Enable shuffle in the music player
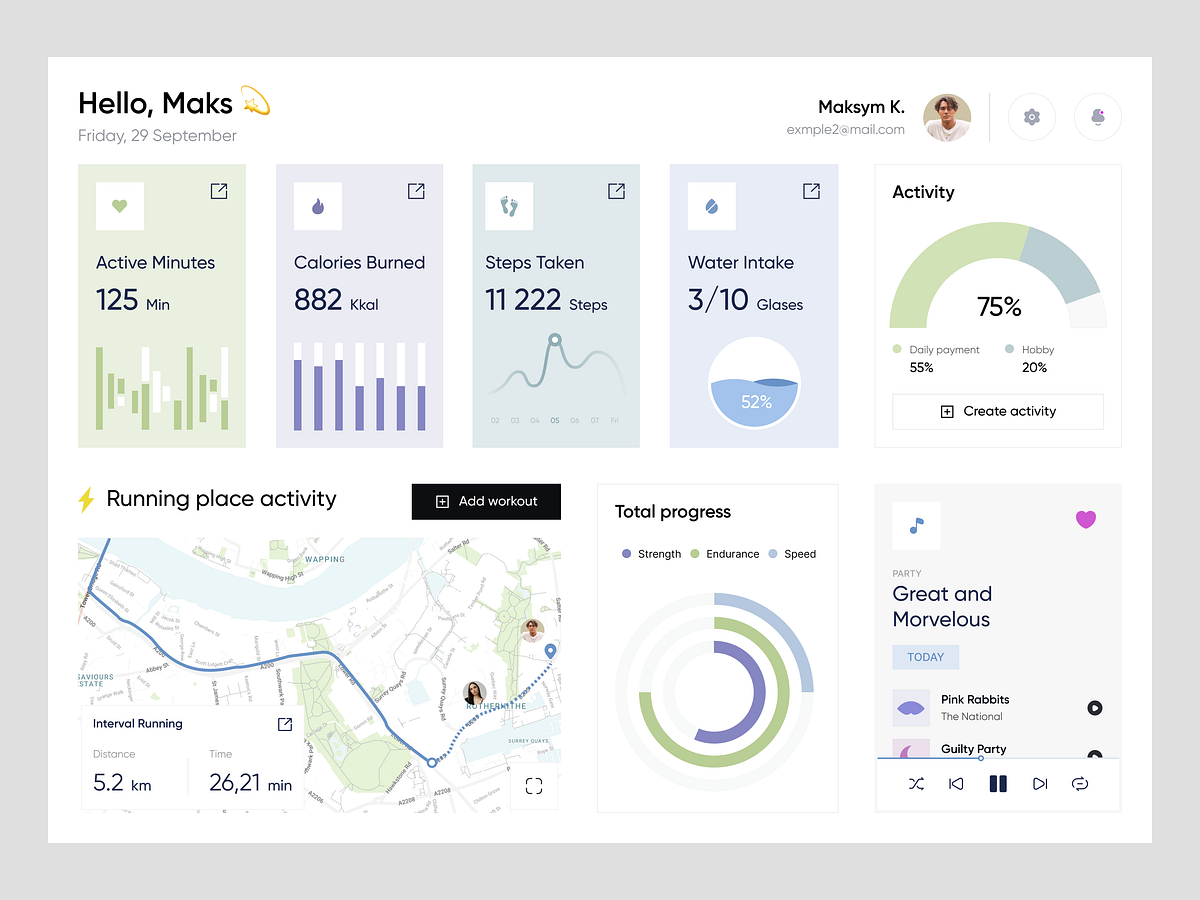Viewport: 1200px width, 900px height. point(916,784)
